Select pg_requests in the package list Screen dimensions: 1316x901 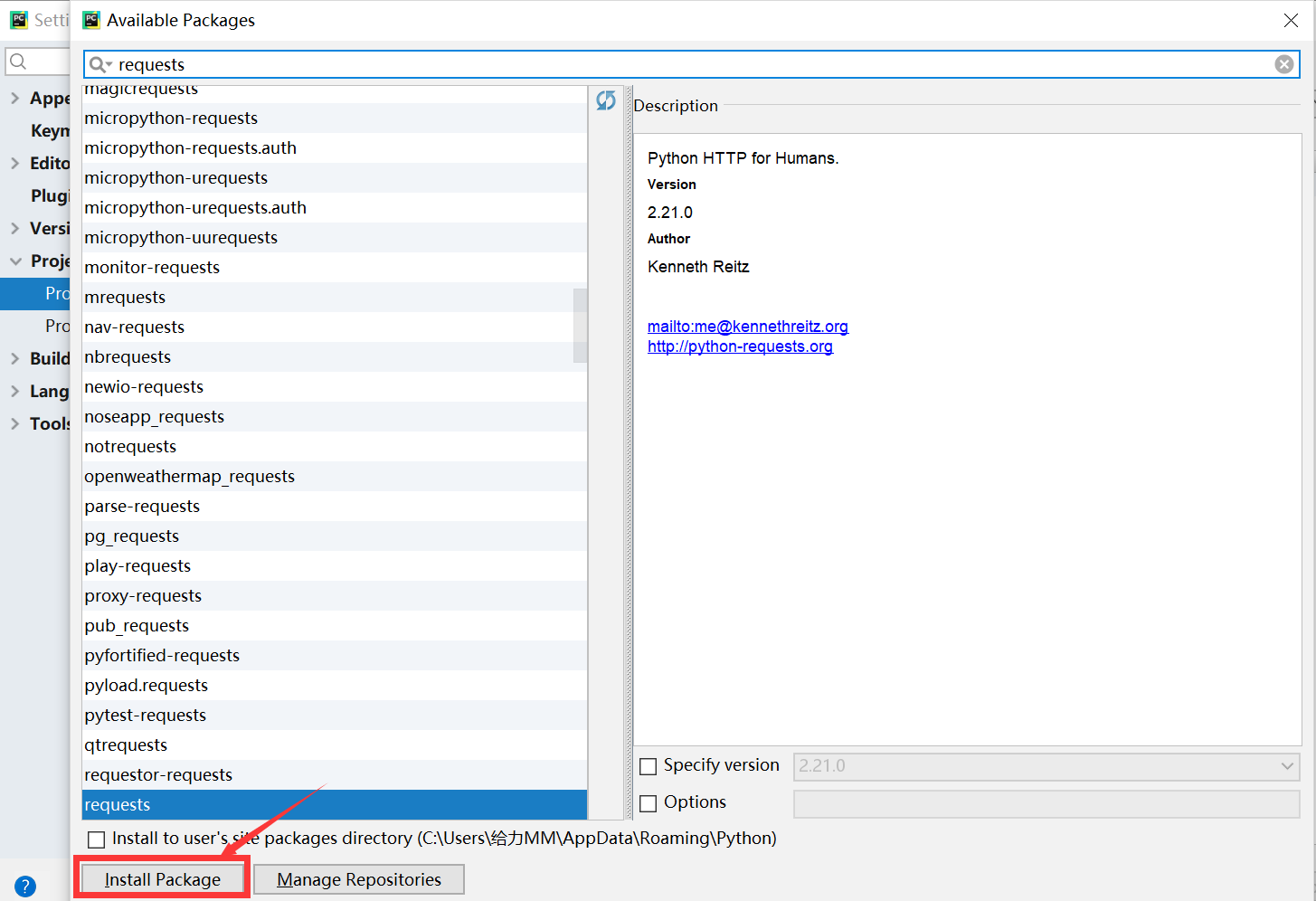335,536
